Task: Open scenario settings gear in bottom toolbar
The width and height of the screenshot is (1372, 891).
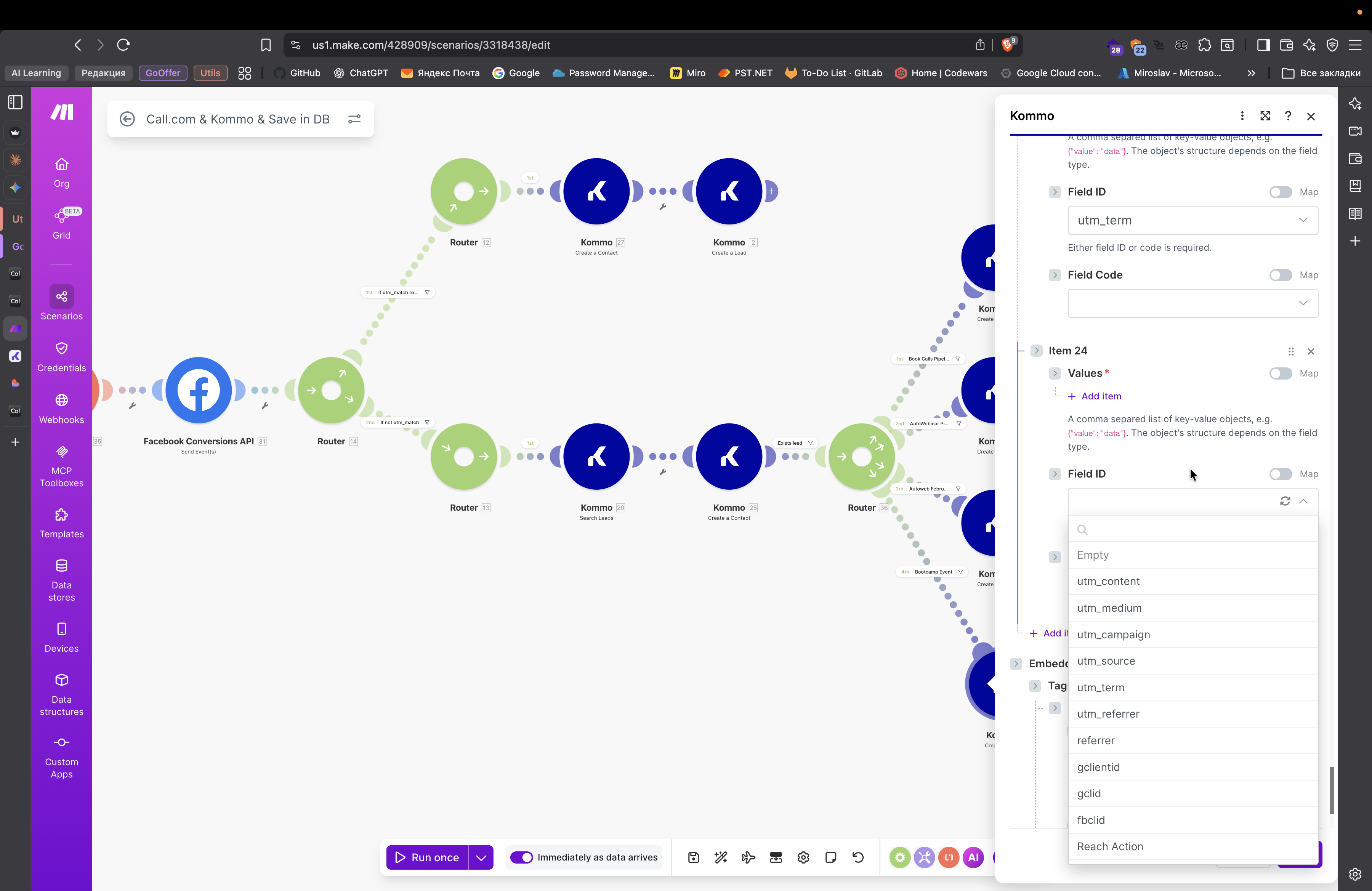Action: click(803, 857)
